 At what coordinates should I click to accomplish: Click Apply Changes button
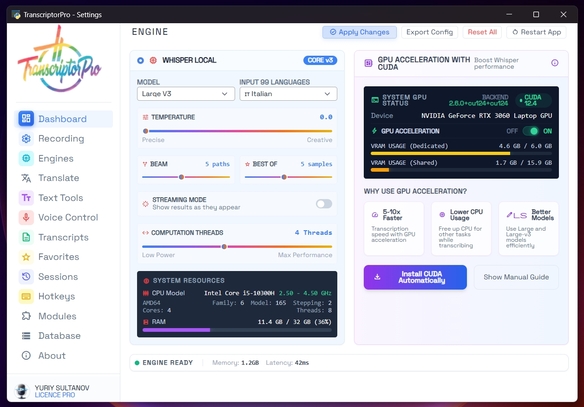point(359,32)
